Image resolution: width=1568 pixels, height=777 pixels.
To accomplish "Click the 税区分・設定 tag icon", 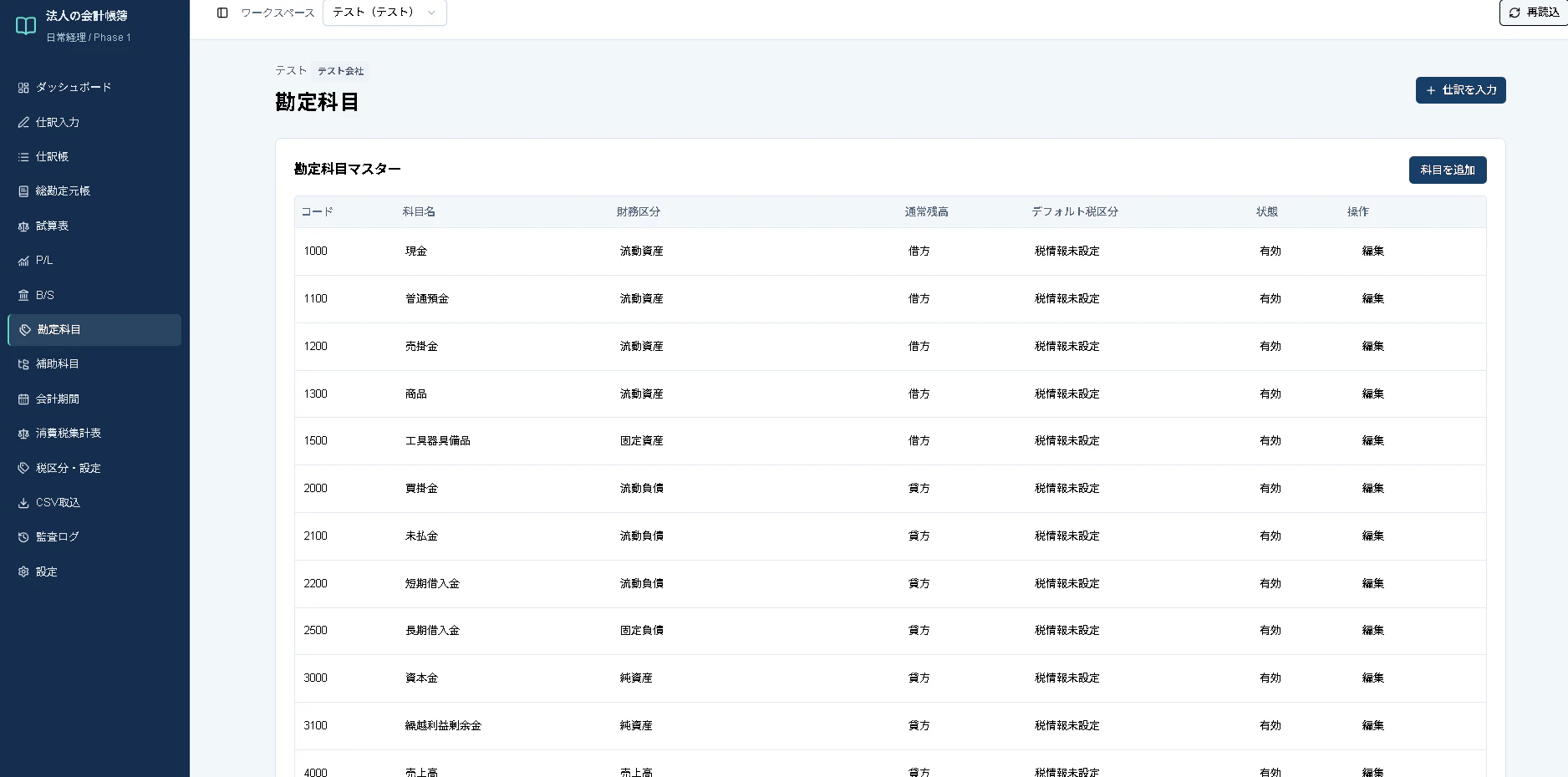I will point(23,469).
